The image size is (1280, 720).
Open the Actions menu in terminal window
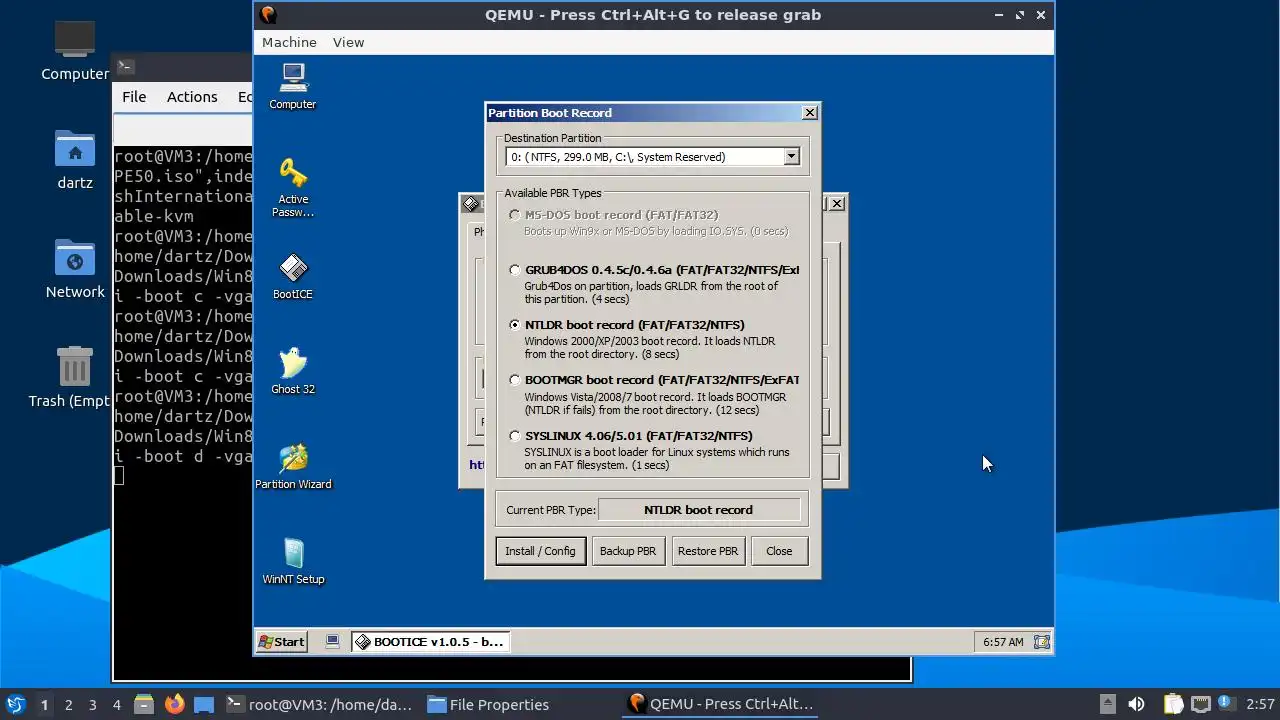click(192, 97)
